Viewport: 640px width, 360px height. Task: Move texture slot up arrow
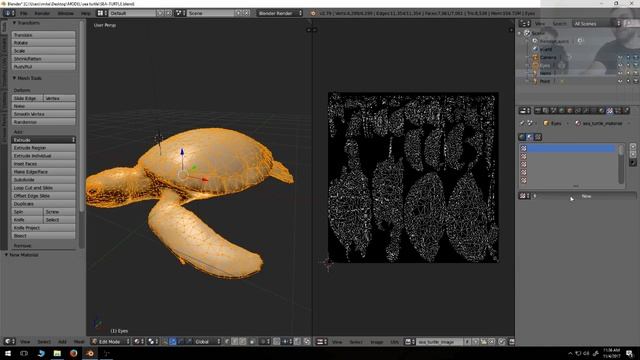[x=633, y=147]
